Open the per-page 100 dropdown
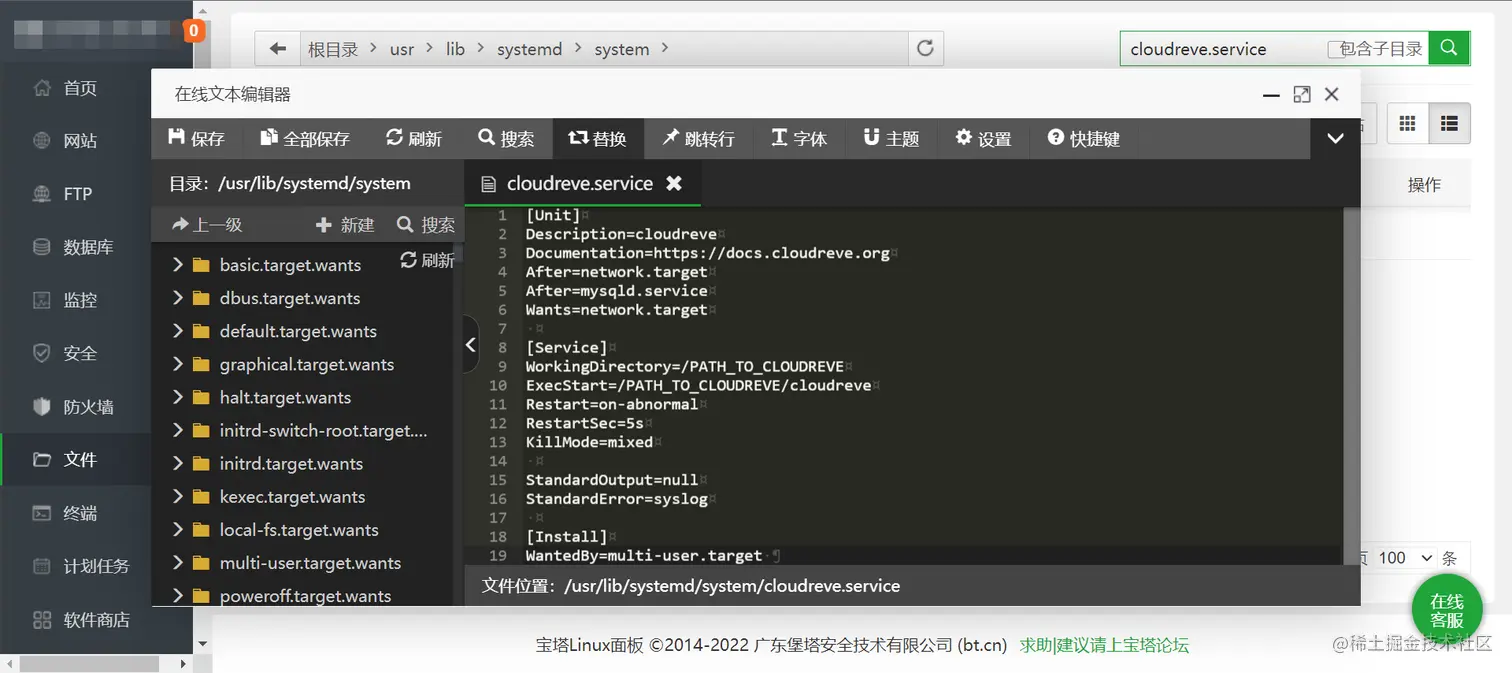Image resolution: width=1512 pixels, height=673 pixels. (x=1405, y=558)
